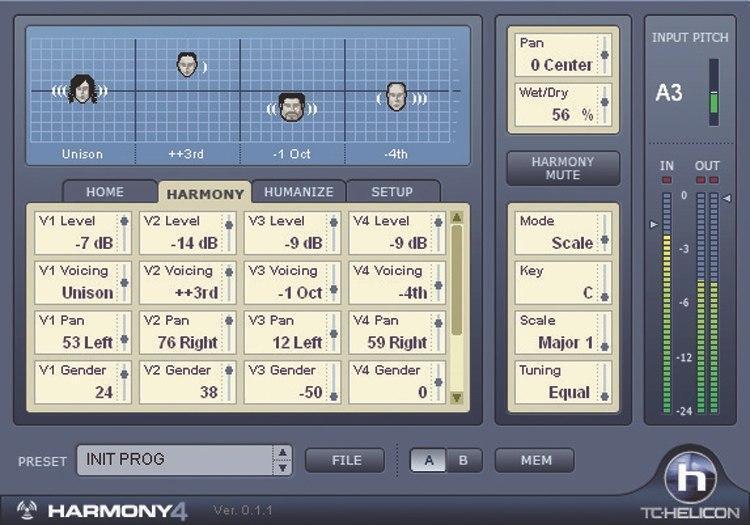Open the Setup tab
750x525 pixels.
tap(392, 192)
